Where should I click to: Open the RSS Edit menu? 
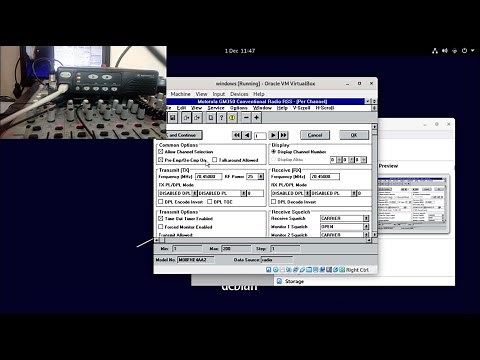[181, 108]
